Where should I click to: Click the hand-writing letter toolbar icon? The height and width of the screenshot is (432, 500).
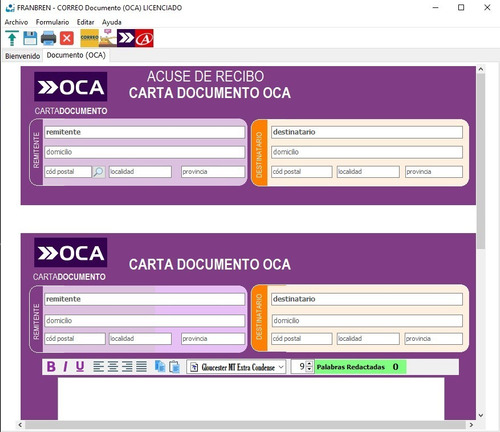pyautogui.click(x=108, y=38)
